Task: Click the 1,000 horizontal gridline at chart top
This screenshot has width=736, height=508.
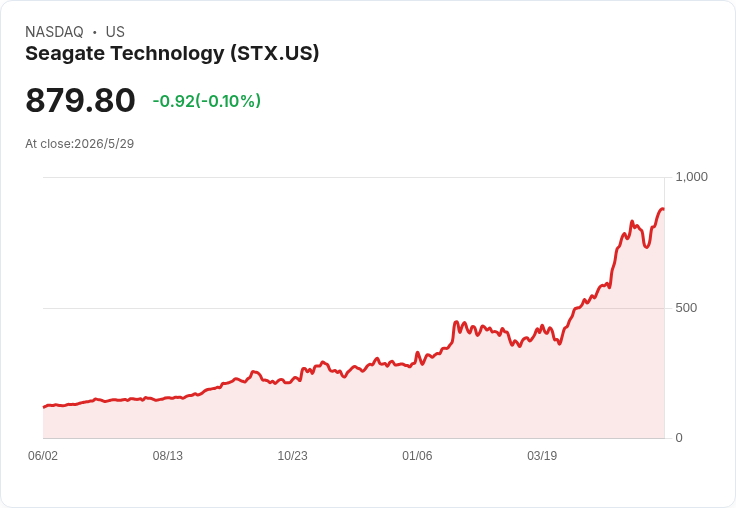Action: [x=354, y=177]
